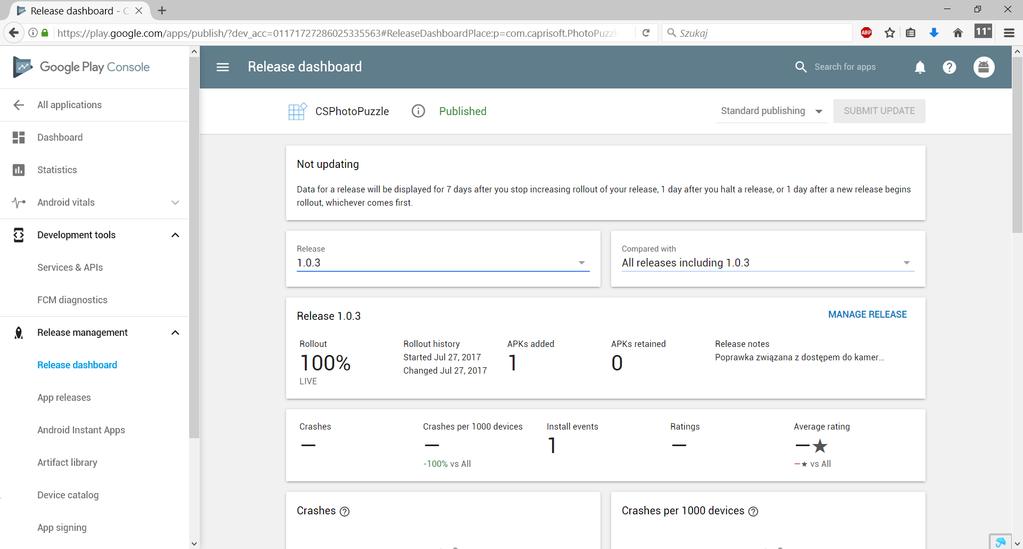The image size is (1023, 549).
Task: Click the Dashboard grid icon
Action: pos(19,137)
